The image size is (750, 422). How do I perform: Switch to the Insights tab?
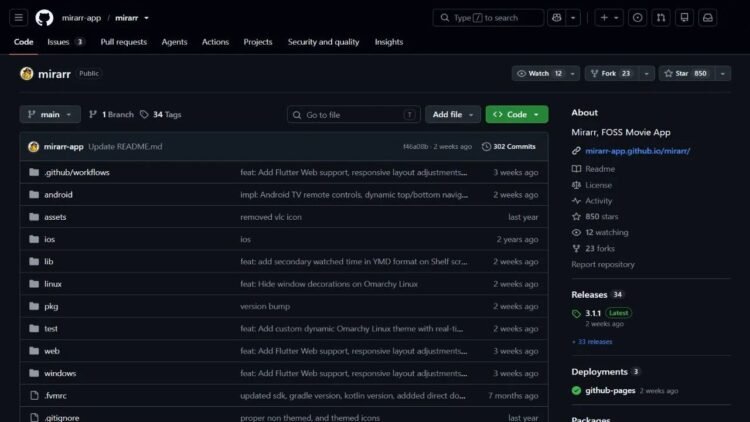(x=388, y=42)
